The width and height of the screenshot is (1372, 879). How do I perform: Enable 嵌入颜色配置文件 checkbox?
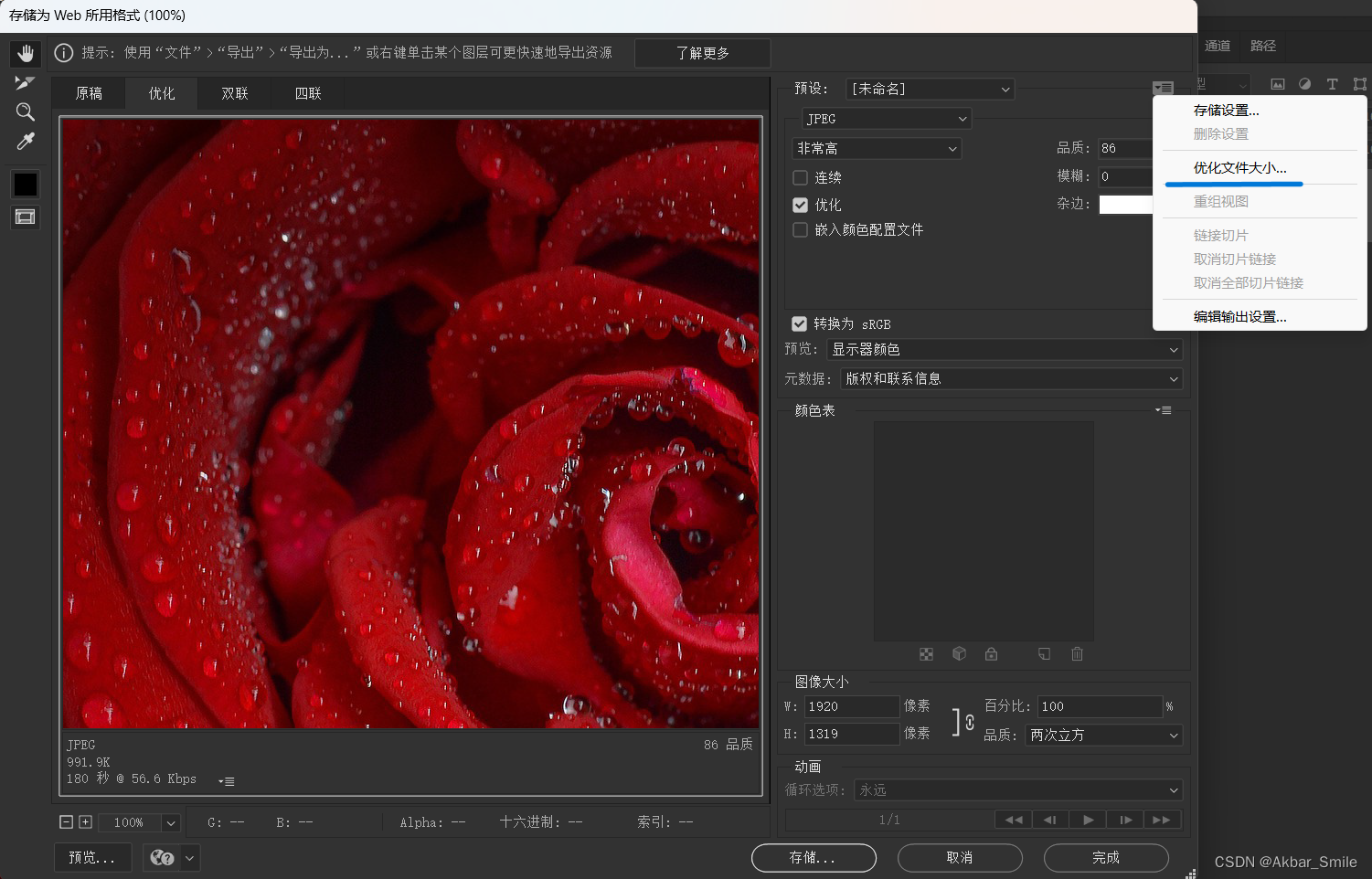click(x=800, y=229)
